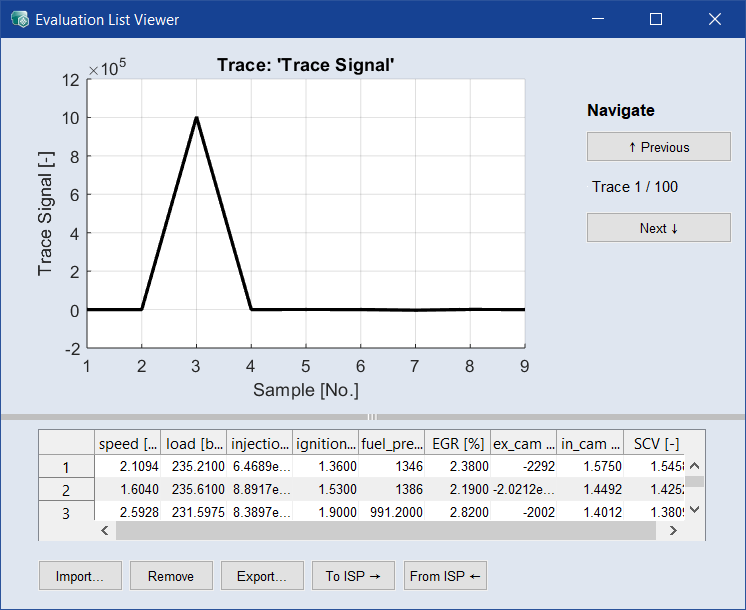Click the cell with value 1346
The height and width of the screenshot is (610, 746).
point(391,466)
